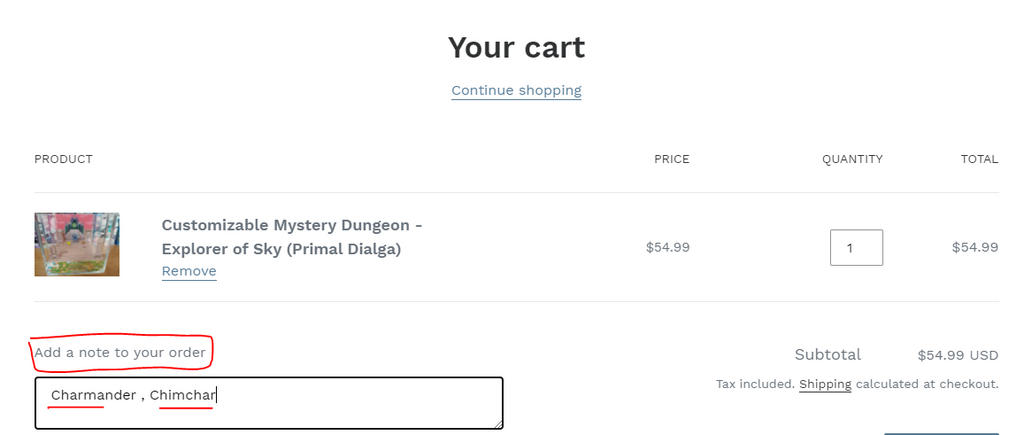
Task: Click the Continue shopping link
Action: click(x=516, y=90)
